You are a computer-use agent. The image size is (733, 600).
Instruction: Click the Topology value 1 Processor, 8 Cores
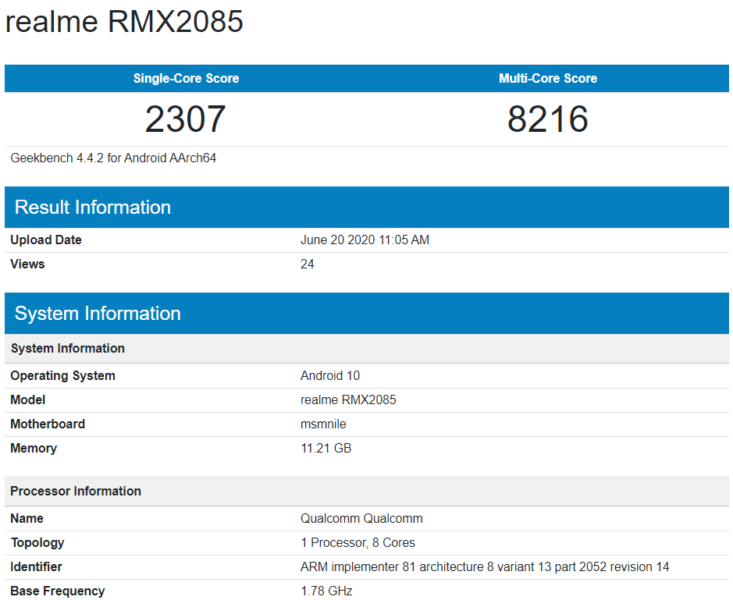(x=358, y=542)
